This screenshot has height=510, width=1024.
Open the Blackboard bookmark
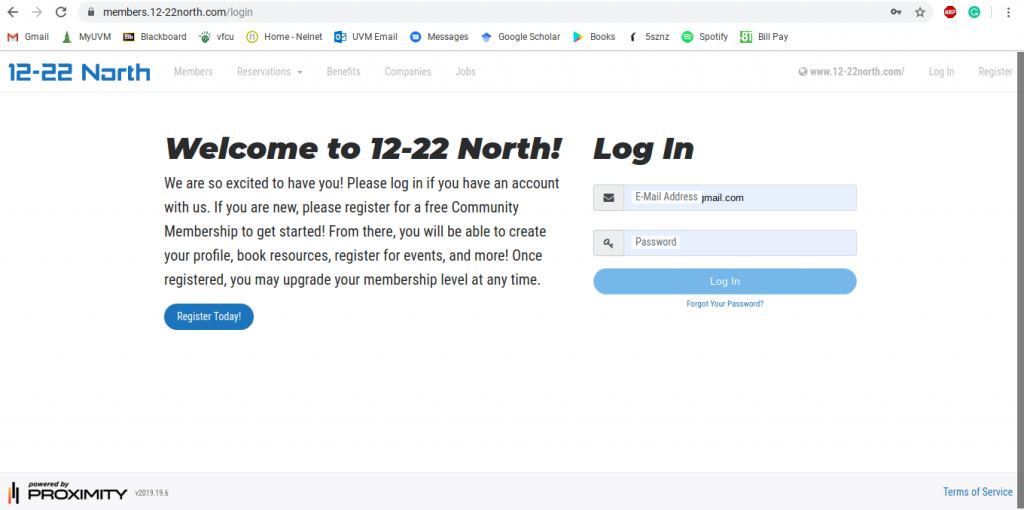coord(155,37)
